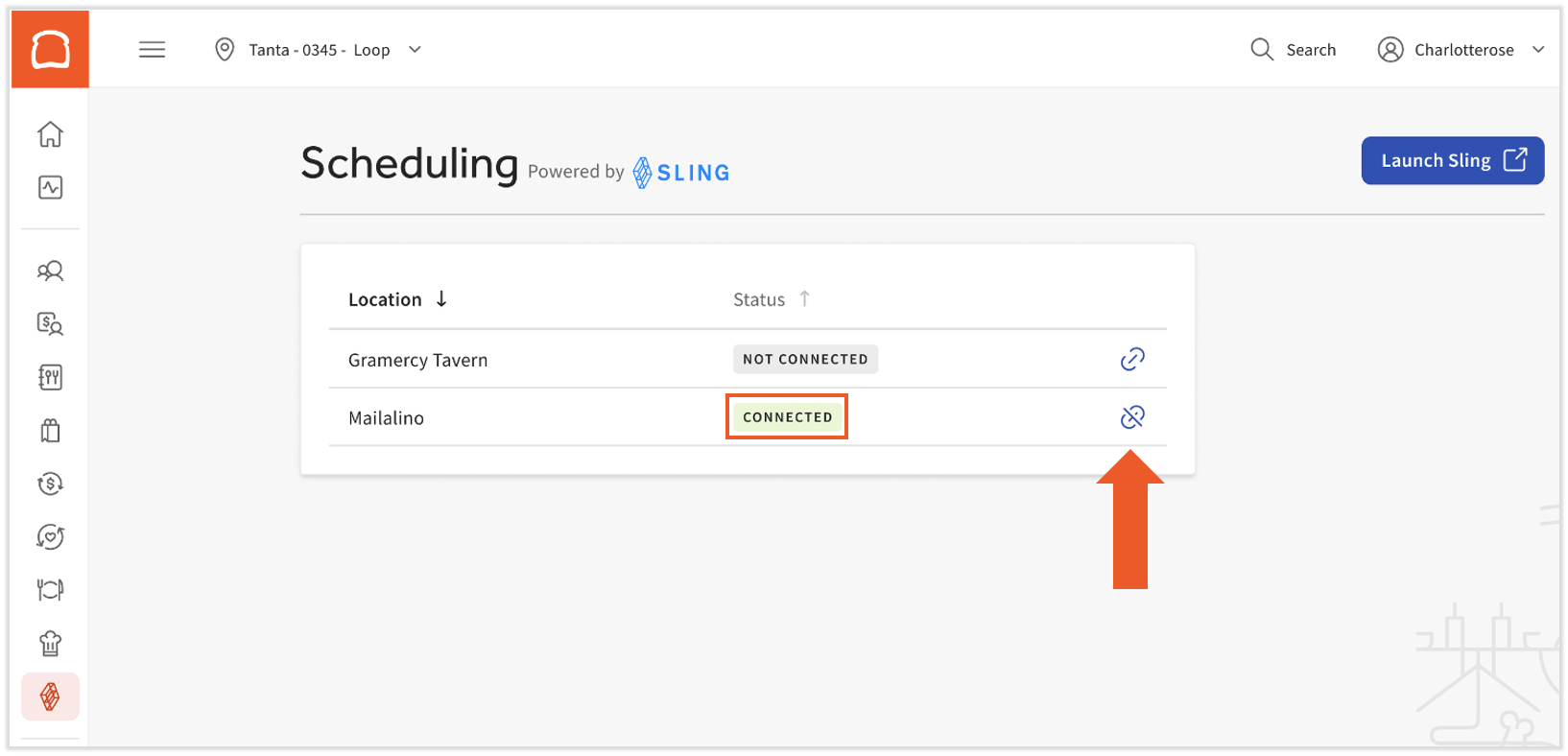Disconnect Mailalino using the broken-link icon

coord(1131,416)
